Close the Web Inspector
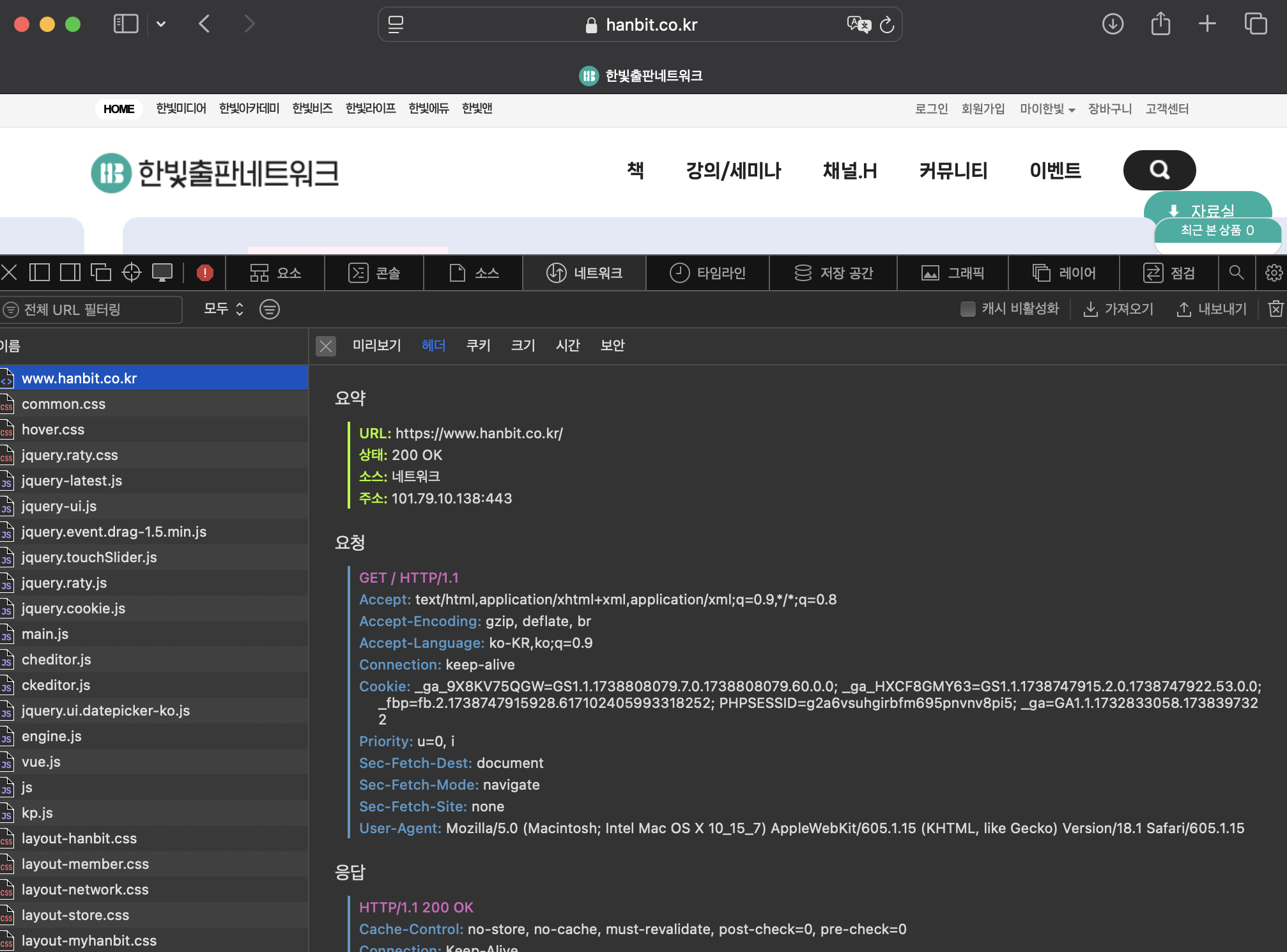1287x952 pixels. click(9, 273)
